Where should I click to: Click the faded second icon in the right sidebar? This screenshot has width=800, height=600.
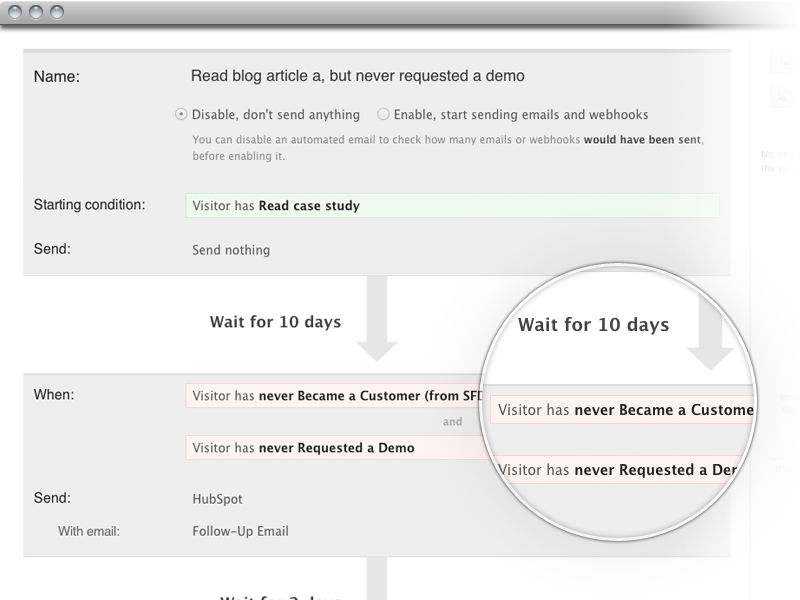[x=777, y=97]
